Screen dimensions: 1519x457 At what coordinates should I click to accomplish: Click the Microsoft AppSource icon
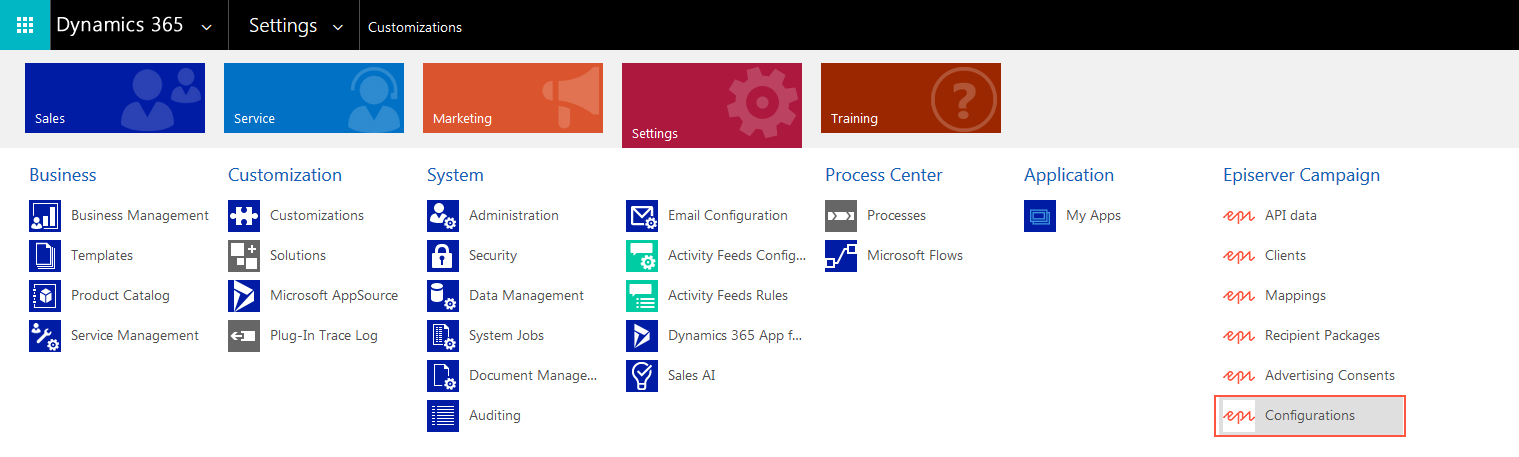click(244, 296)
